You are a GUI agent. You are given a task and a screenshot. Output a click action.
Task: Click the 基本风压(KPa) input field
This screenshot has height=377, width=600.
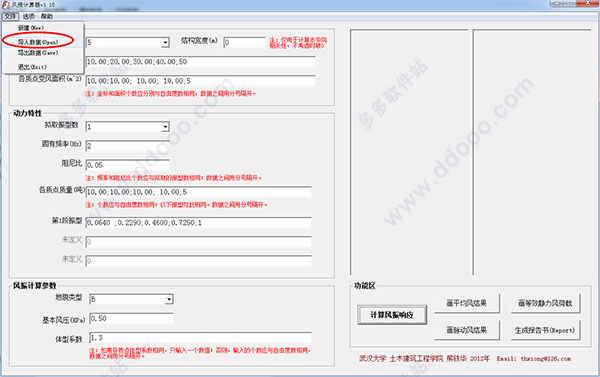[131, 318]
